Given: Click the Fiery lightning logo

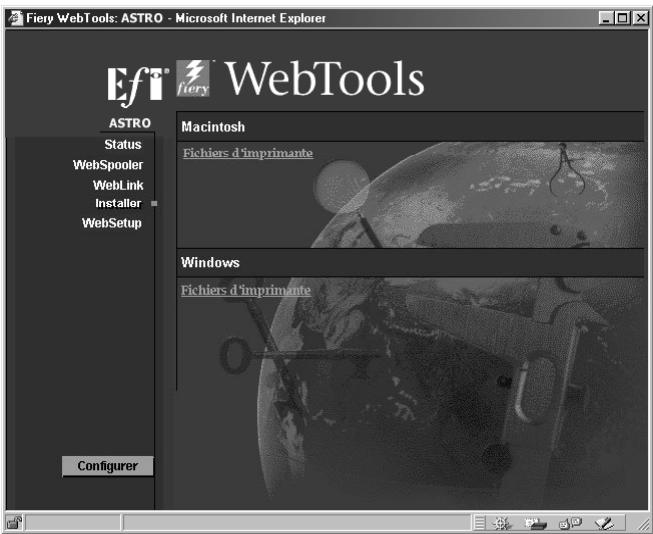Looking at the screenshot, I should pos(193,78).
